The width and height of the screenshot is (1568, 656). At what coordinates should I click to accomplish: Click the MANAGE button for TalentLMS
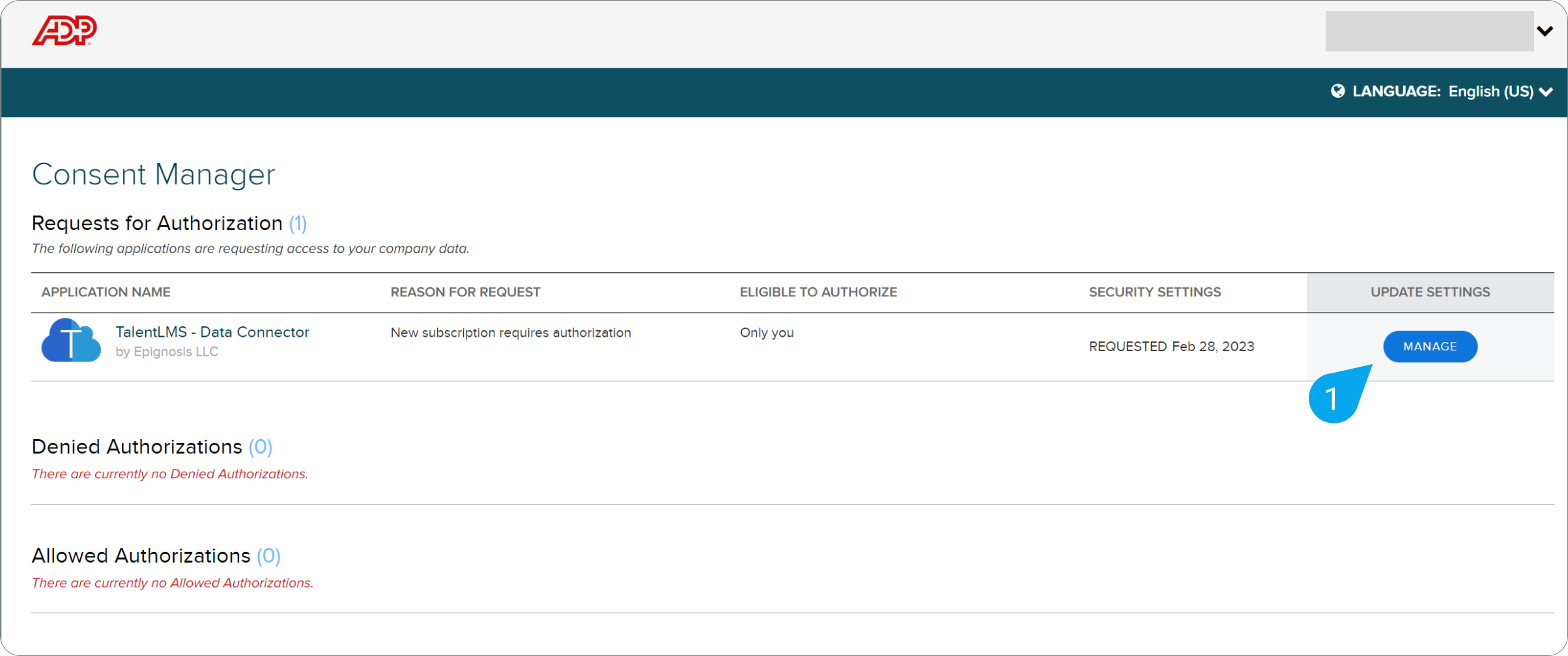[1430, 347]
